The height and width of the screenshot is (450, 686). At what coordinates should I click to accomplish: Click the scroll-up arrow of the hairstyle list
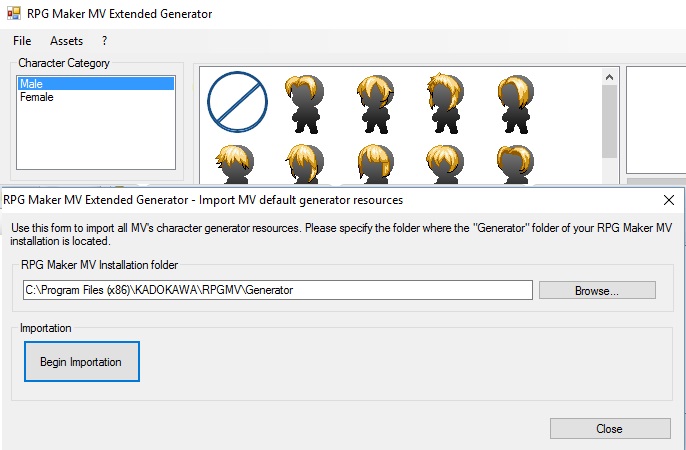point(609,77)
